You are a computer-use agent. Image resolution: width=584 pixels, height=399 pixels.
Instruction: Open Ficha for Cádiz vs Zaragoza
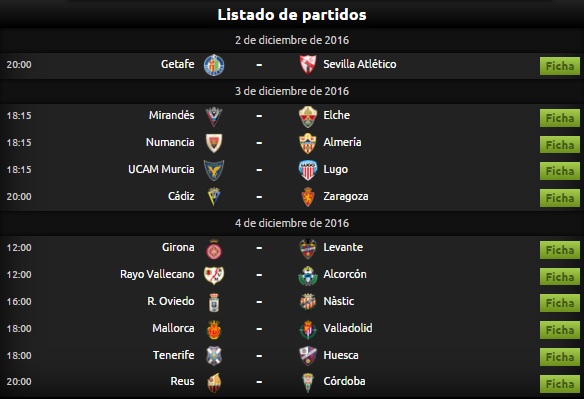click(560, 198)
